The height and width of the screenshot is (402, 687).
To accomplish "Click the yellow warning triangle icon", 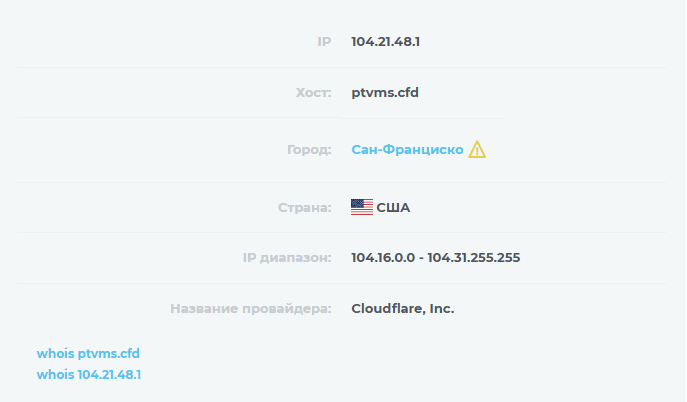I will tap(477, 150).
